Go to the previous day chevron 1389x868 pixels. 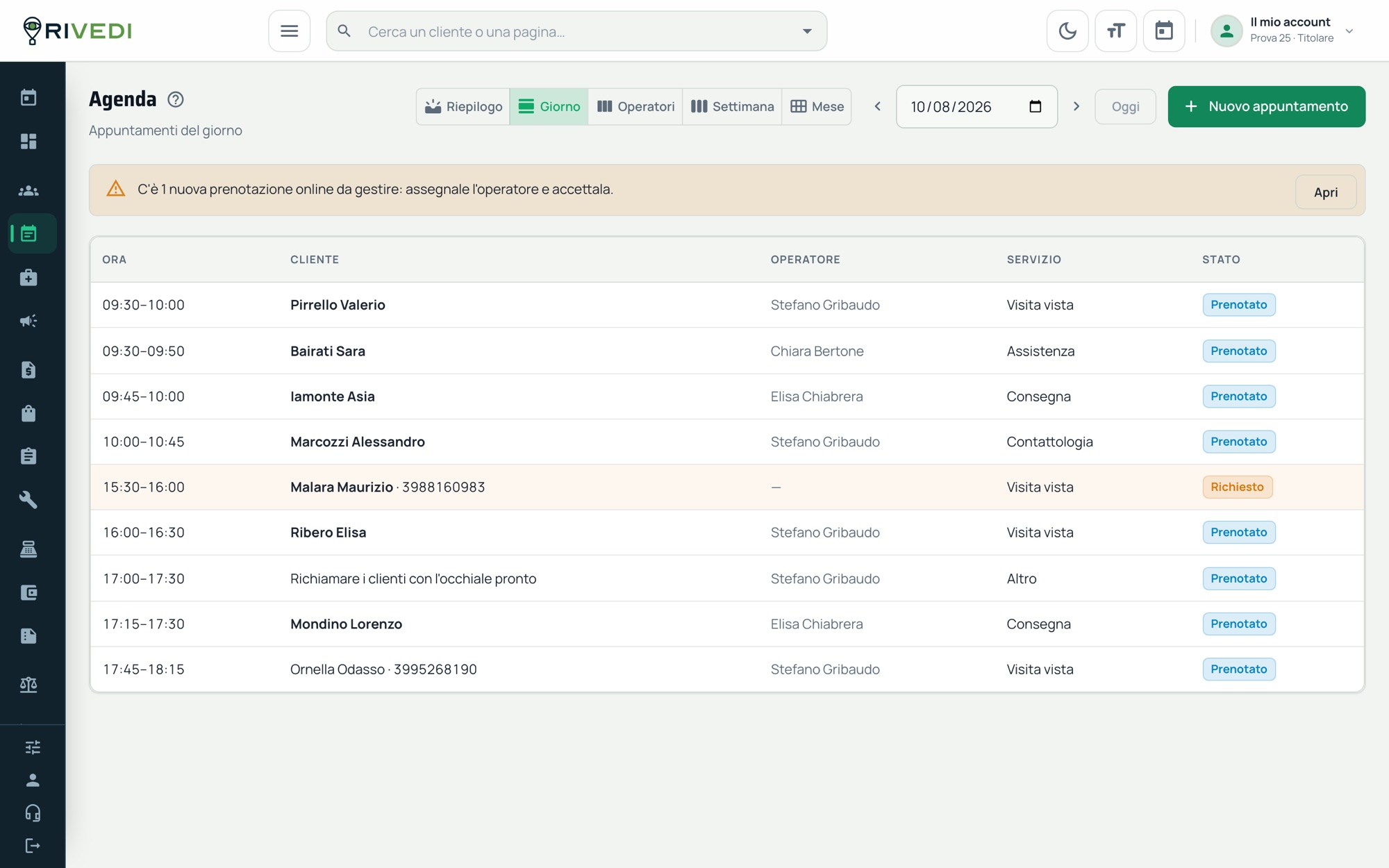click(x=877, y=106)
